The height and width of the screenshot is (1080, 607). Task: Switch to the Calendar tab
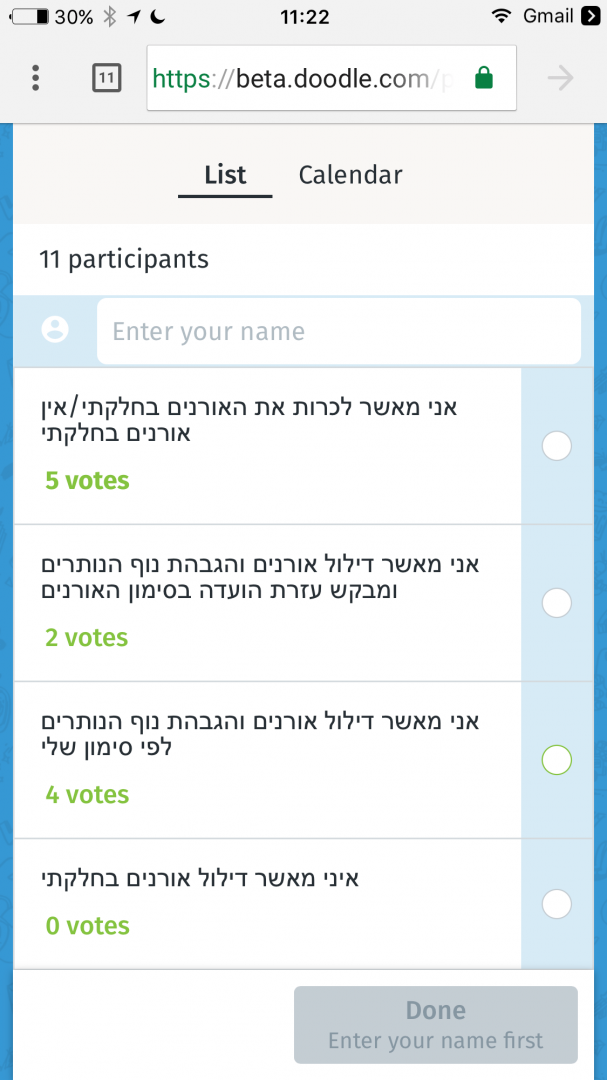350,175
